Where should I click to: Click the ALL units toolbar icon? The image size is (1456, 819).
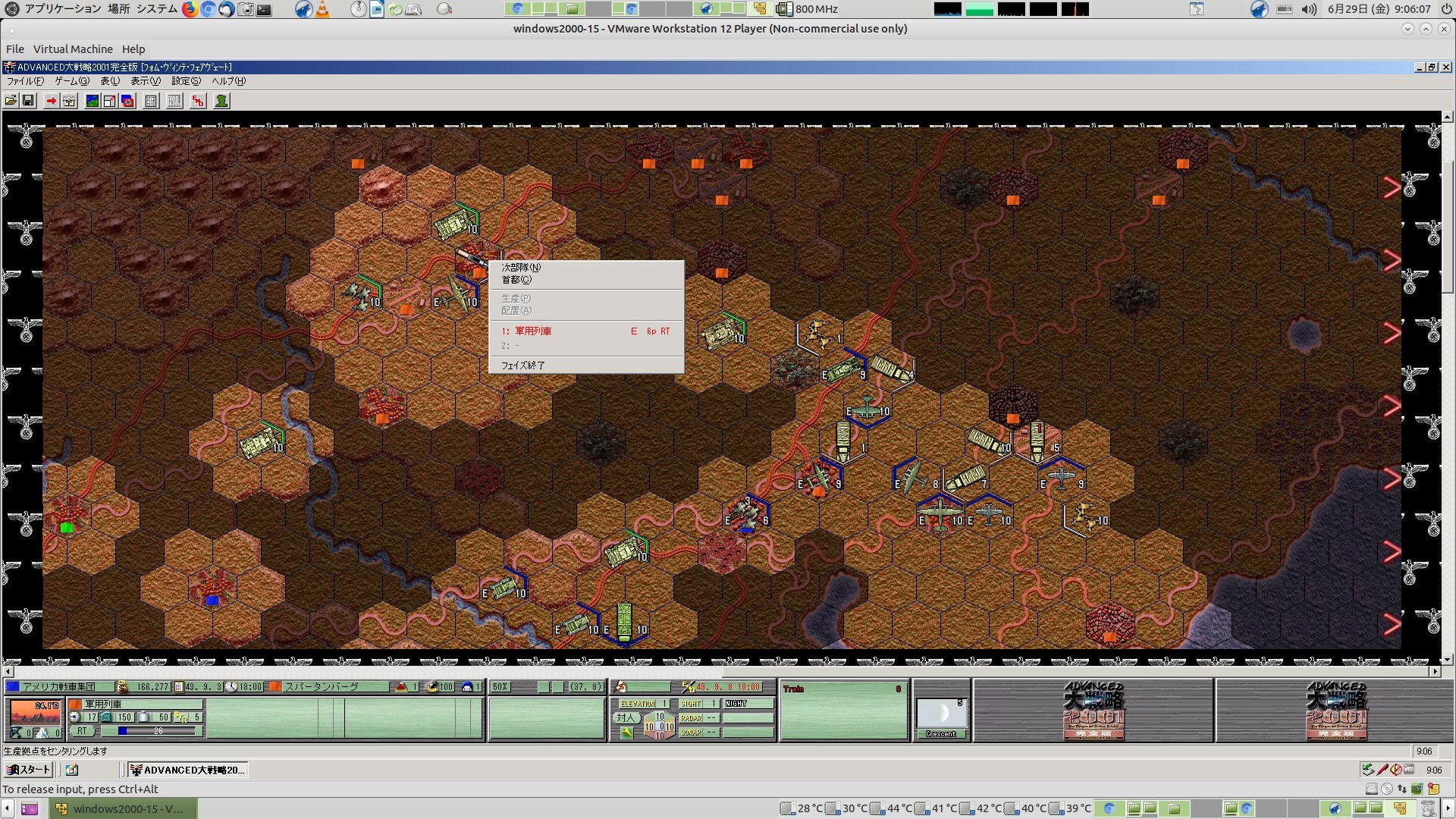point(174,101)
